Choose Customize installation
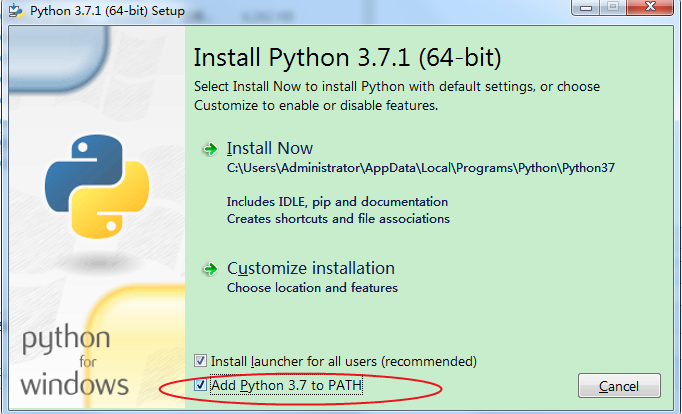Image resolution: width=682 pixels, height=414 pixels. tap(311, 268)
